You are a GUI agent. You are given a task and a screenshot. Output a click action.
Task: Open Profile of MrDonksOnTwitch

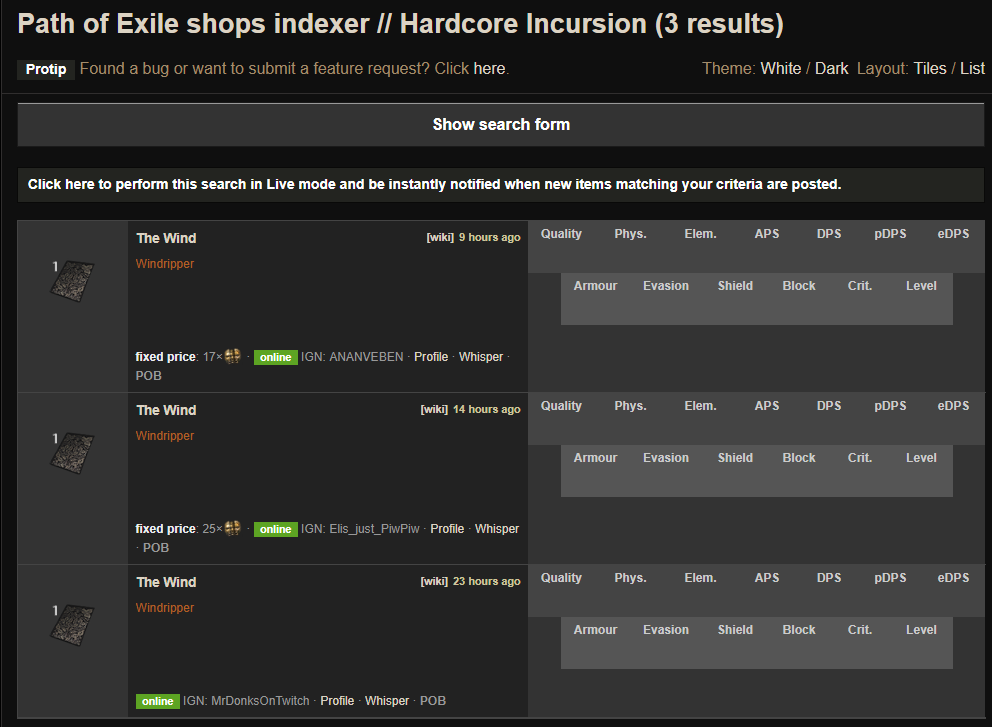click(337, 701)
